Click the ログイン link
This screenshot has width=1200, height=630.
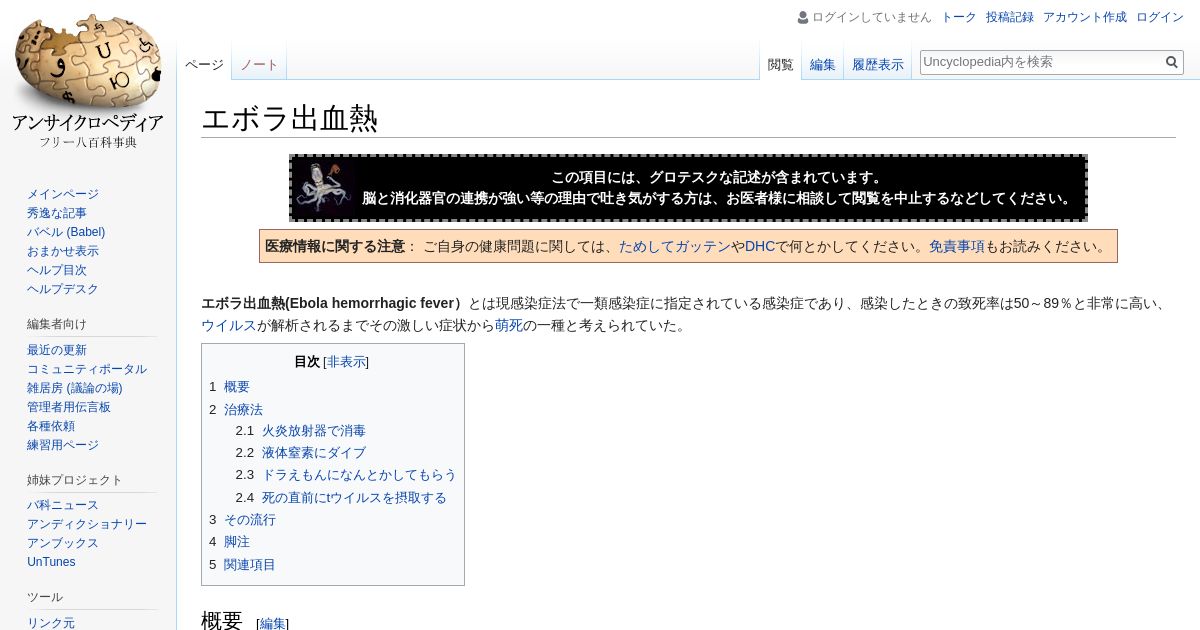click(1160, 17)
